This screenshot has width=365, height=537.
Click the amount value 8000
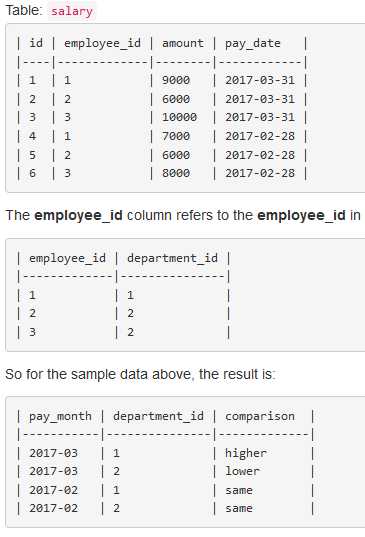[176, 173]
